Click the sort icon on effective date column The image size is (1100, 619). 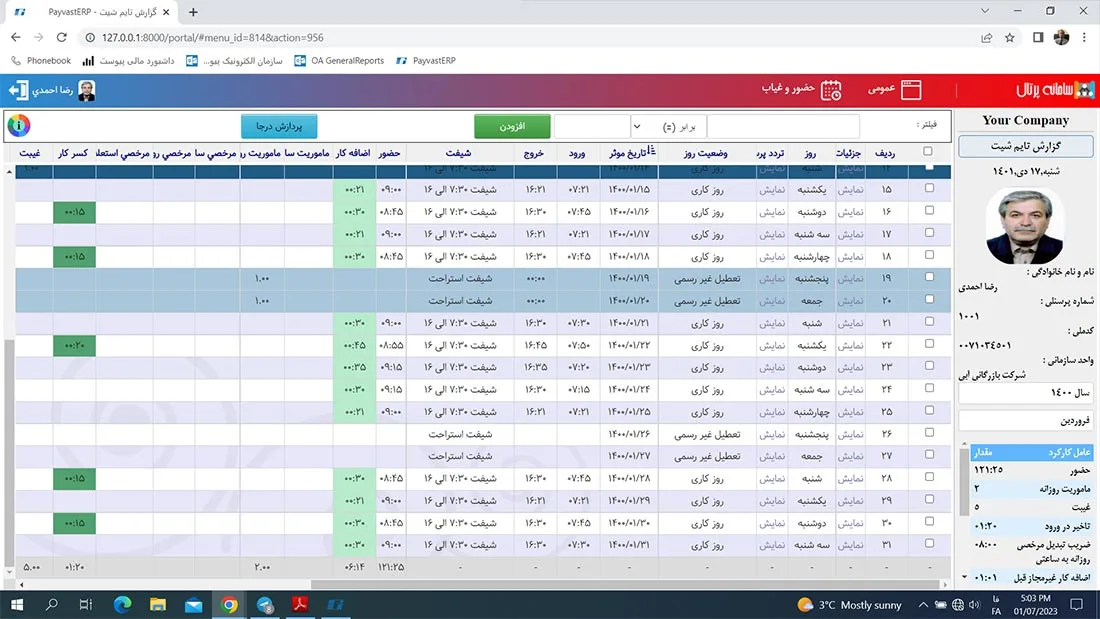[651, 153]
